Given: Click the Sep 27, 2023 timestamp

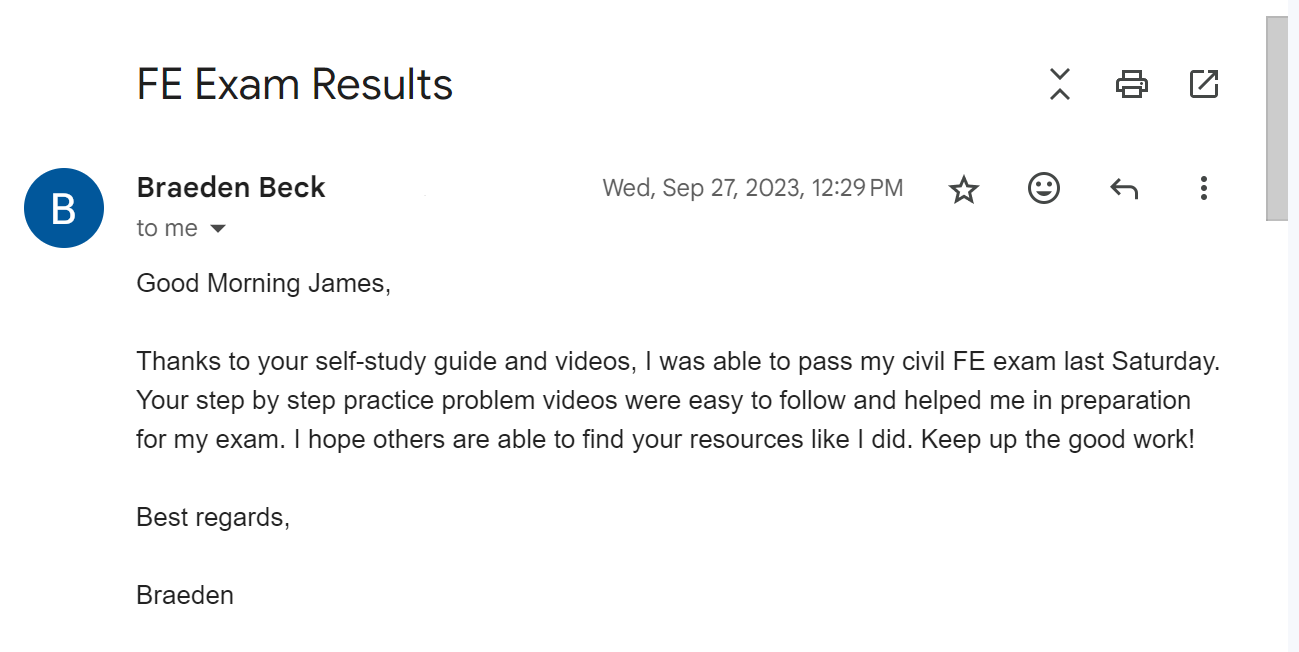Looking at the screenshot, I should click(x=753, y=188).
